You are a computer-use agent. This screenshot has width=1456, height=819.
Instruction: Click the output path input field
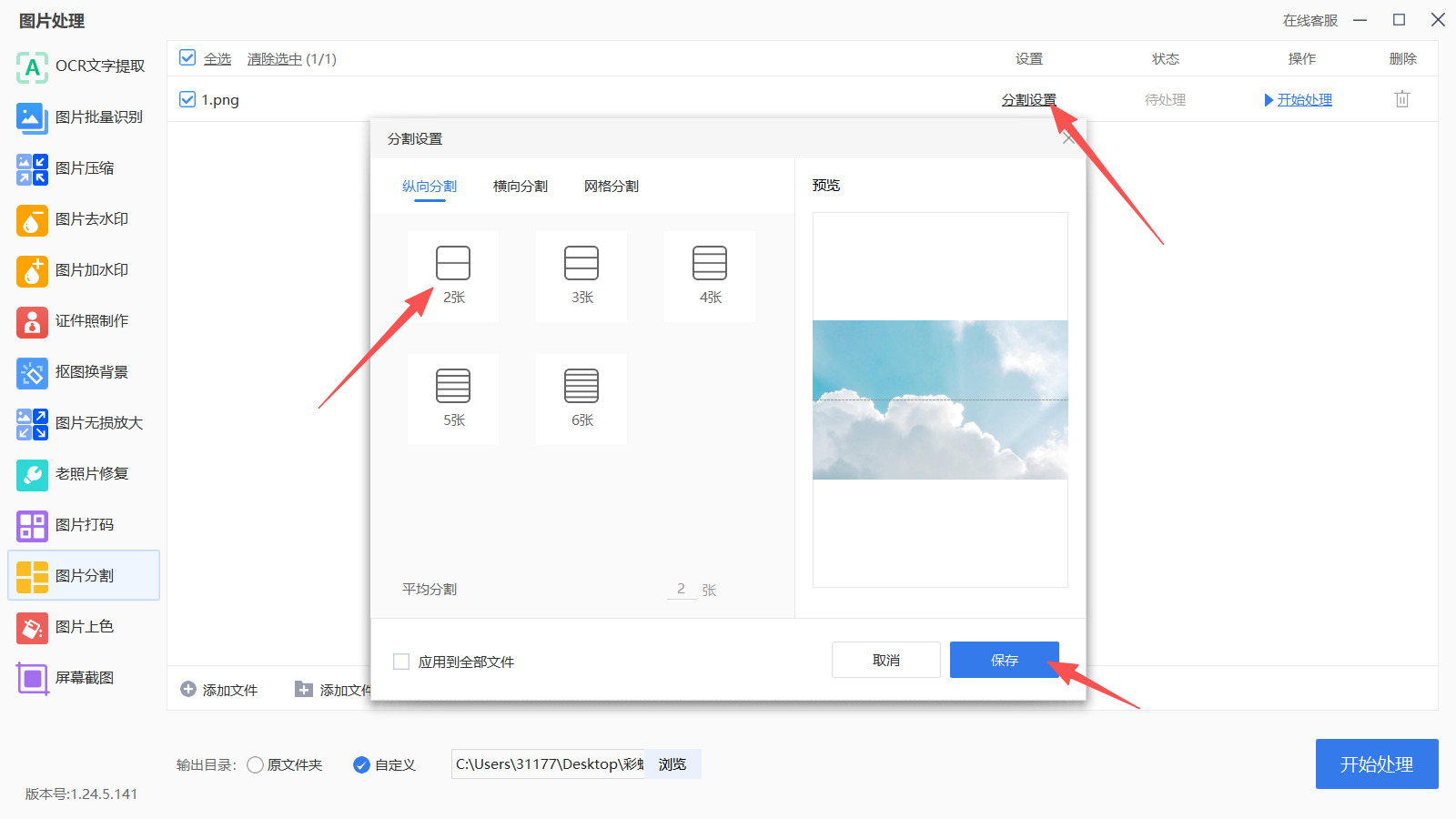(x=548, y=764)
